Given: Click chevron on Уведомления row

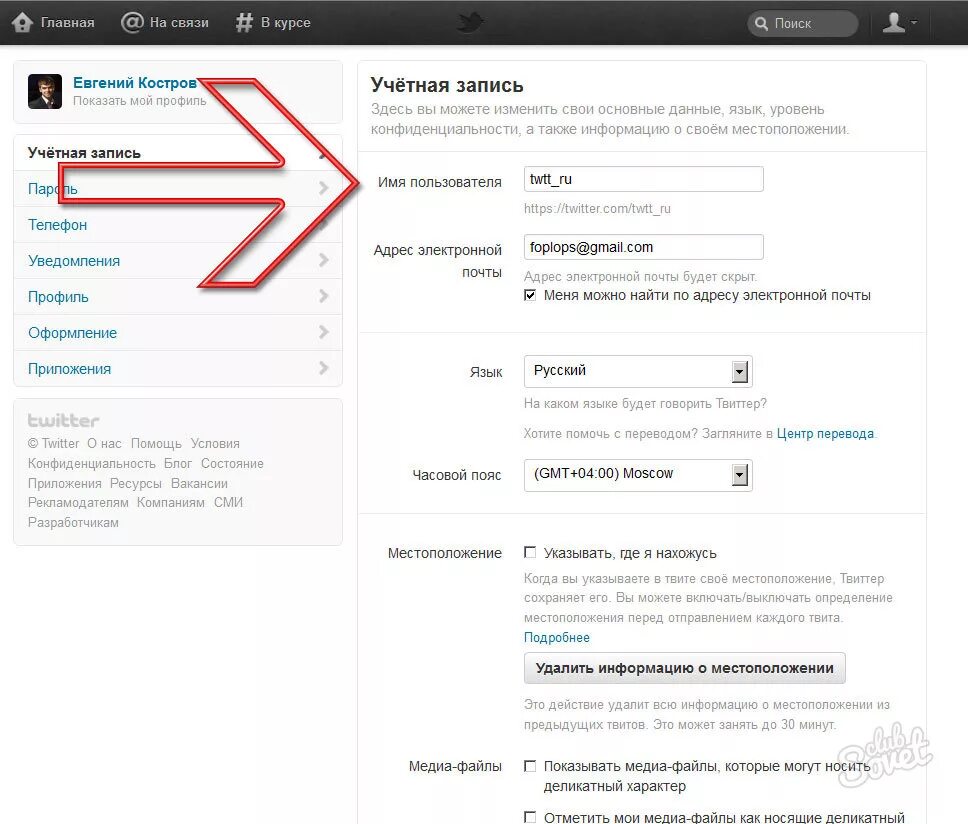Looking at the screenshot, I should coord(323,260).
